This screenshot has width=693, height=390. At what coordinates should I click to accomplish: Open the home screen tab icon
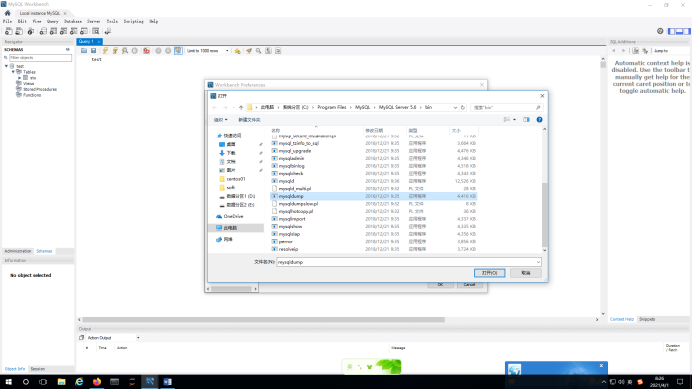point(8,13)
